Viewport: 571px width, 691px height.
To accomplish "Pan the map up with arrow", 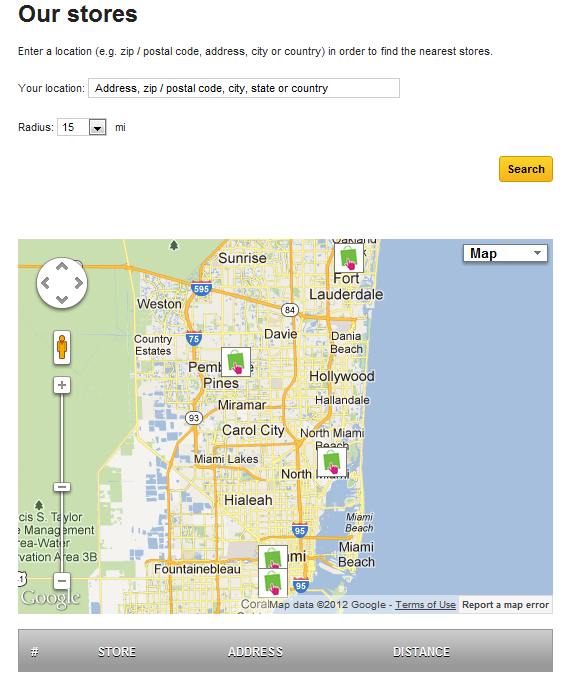I will click(62, 266).
